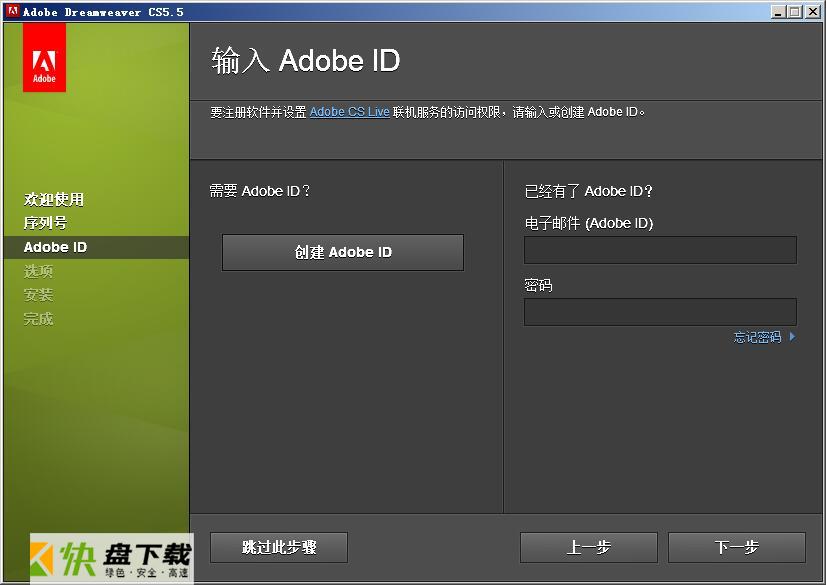Screen dimensions: 826x585
Task: Click the Adobe logo in the sidebar
Action: coord(44,57)
